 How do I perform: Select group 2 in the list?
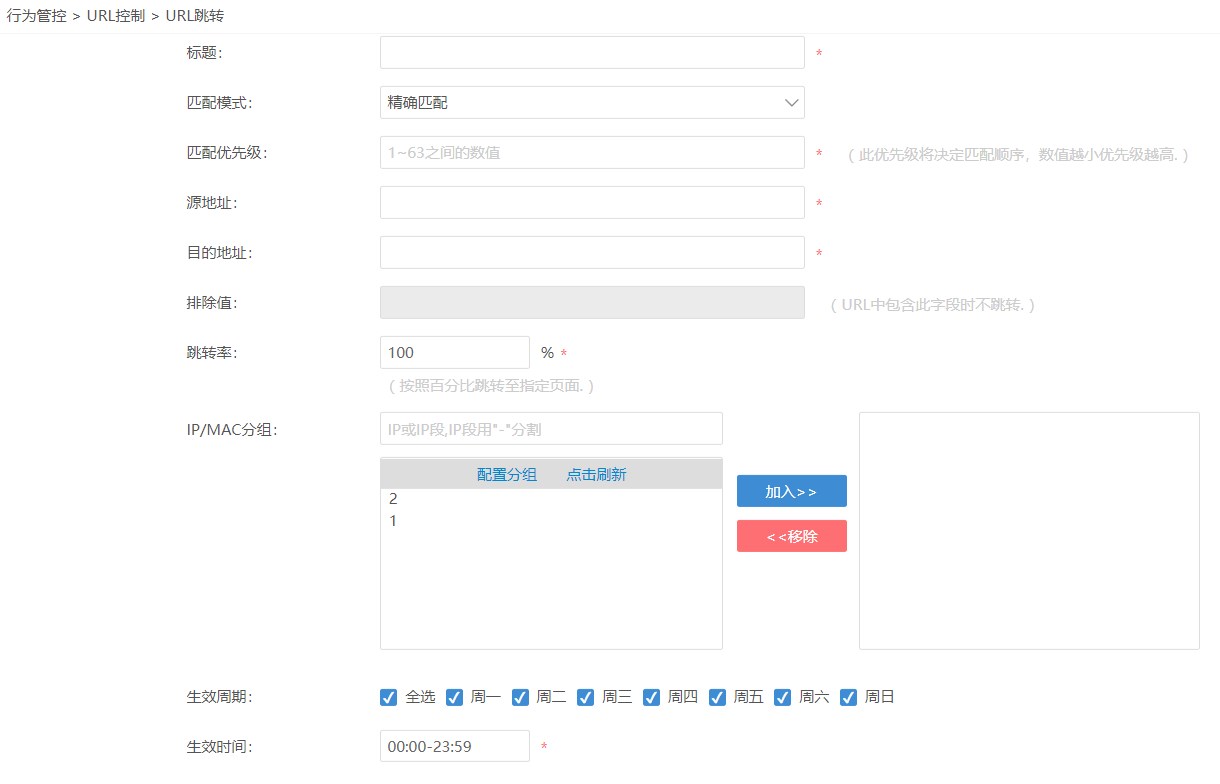point(393,499)
